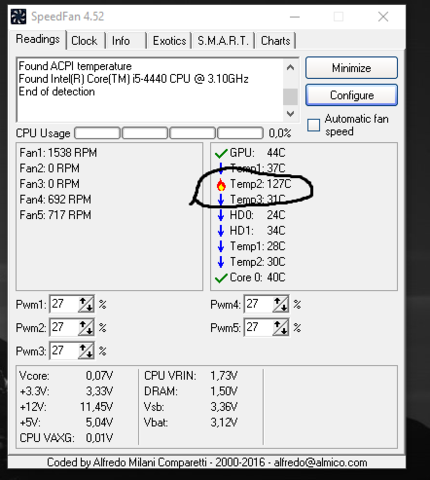Click the second CPU Usage bar
Image resolution: width=430 pixels, height=480 pixels.
point(145,133)
